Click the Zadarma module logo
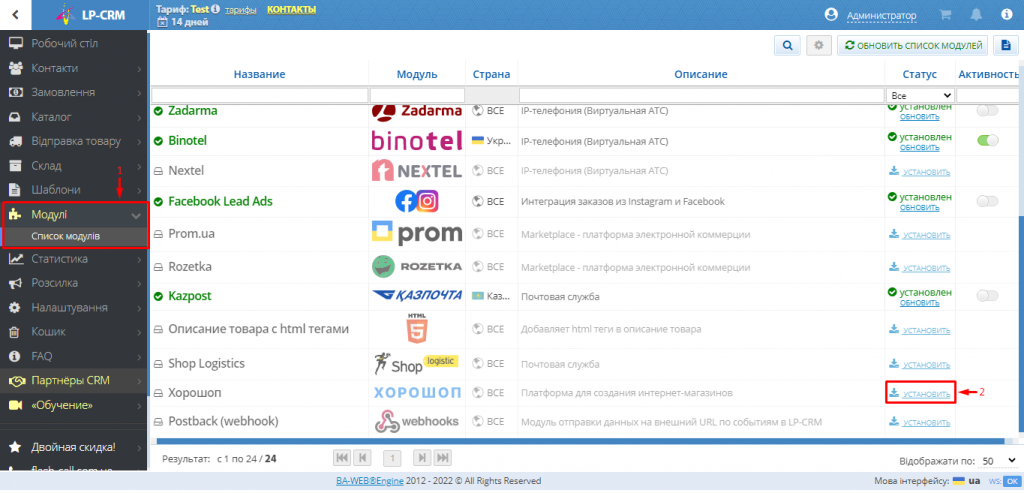The image size is (1024, 493). coord(417,112)
